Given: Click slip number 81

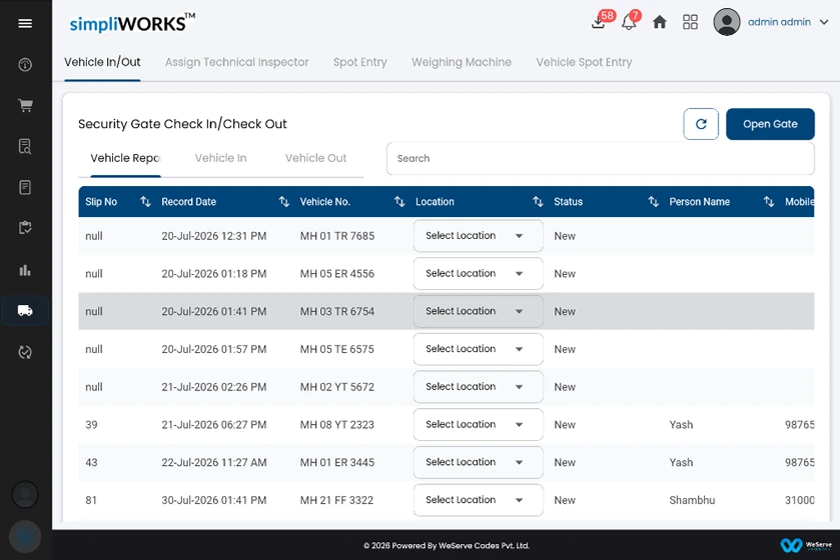Looking at the screenshot, I should 91,500.
